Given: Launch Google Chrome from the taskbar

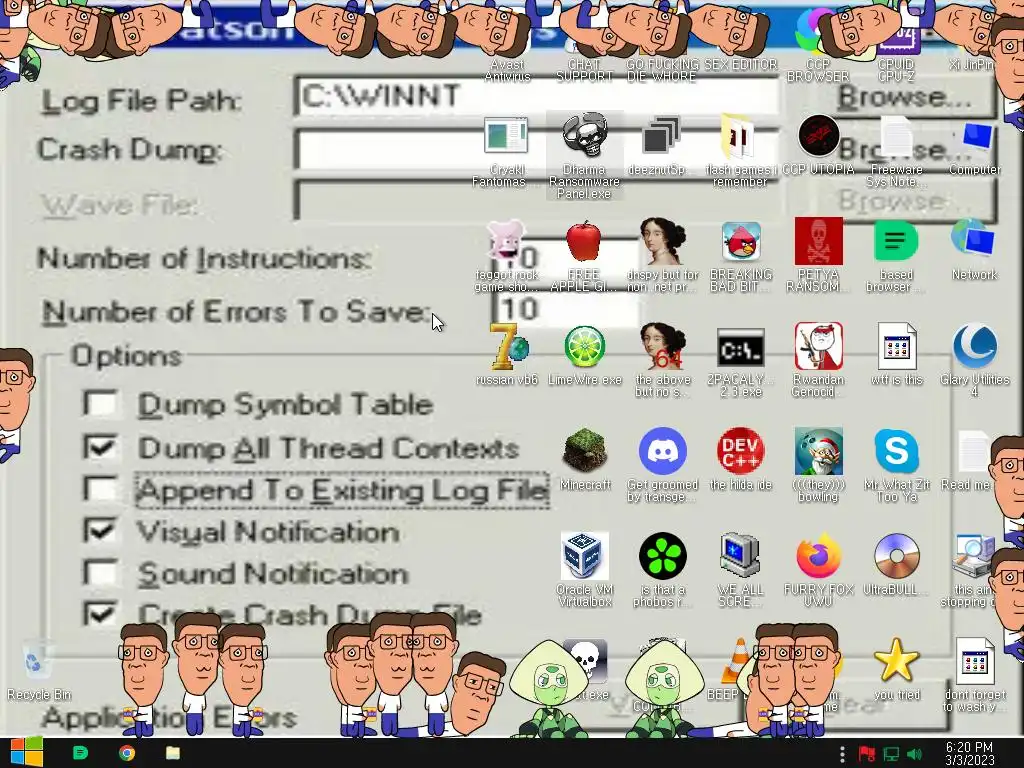Looking at the screenshot, I should click(x=127, y=753).
